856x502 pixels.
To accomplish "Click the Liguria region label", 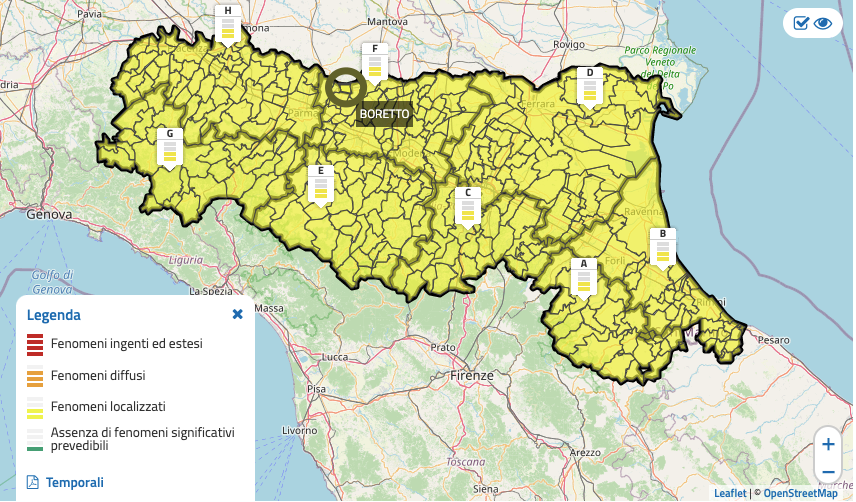I will pyautogui.click(x=186, y=260).
